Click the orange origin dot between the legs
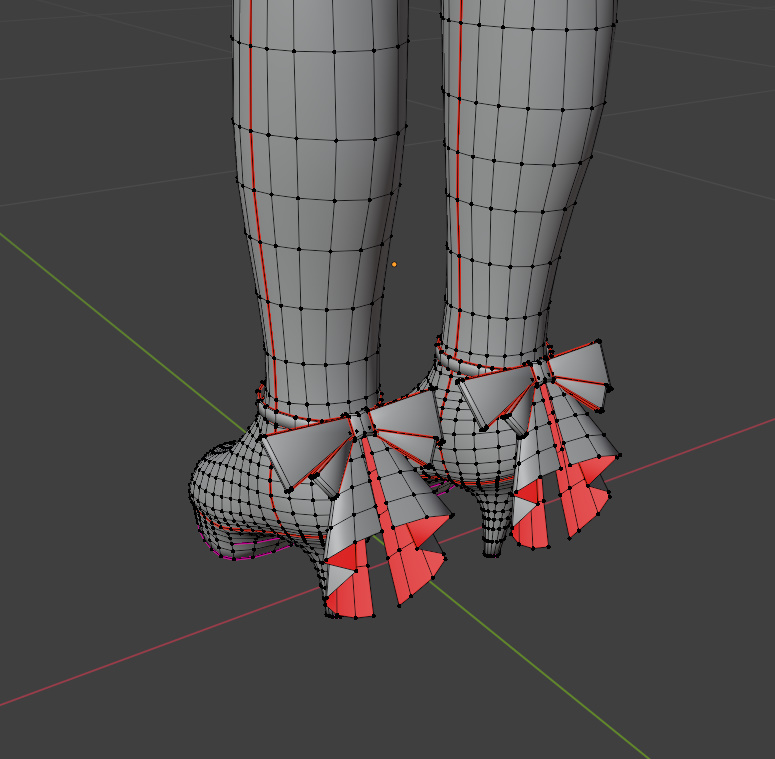The width and height of the screenshot is (775, 759). tap(394, 264)
